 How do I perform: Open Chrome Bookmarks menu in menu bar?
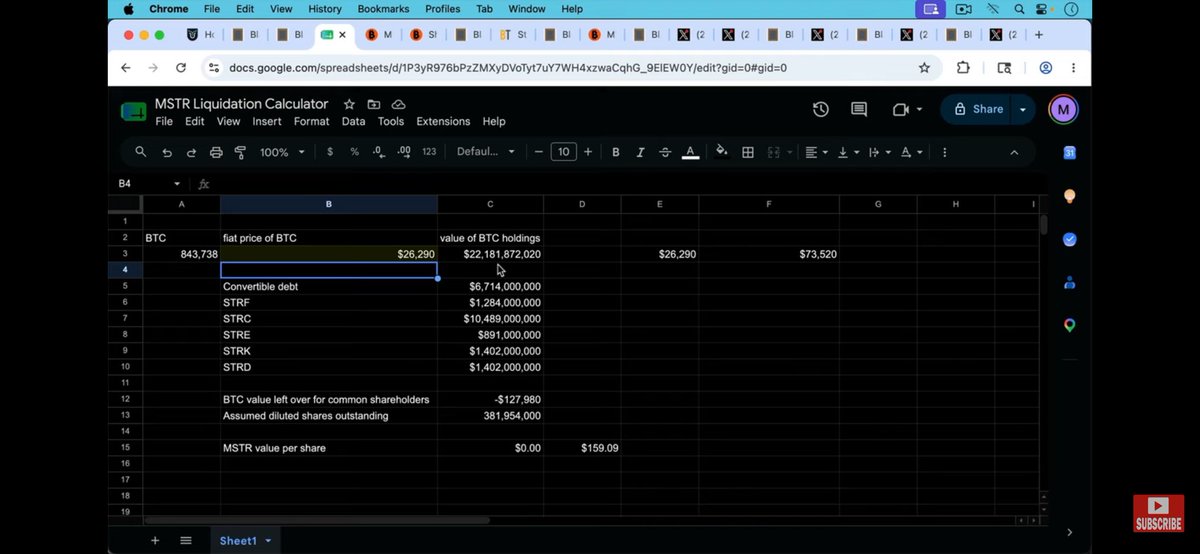coord(383,9)
